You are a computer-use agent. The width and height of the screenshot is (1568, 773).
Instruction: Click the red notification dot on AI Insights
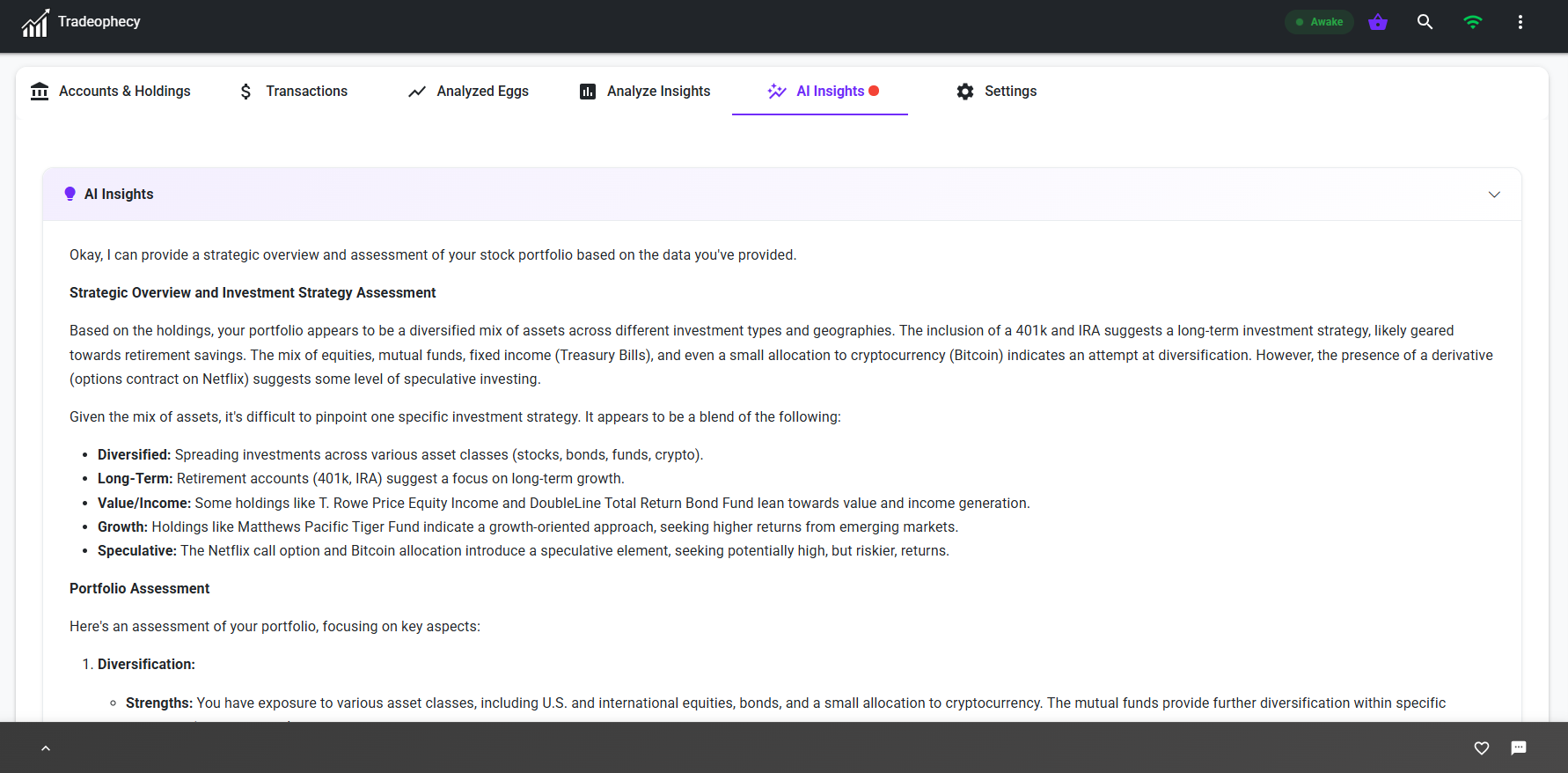874,90
